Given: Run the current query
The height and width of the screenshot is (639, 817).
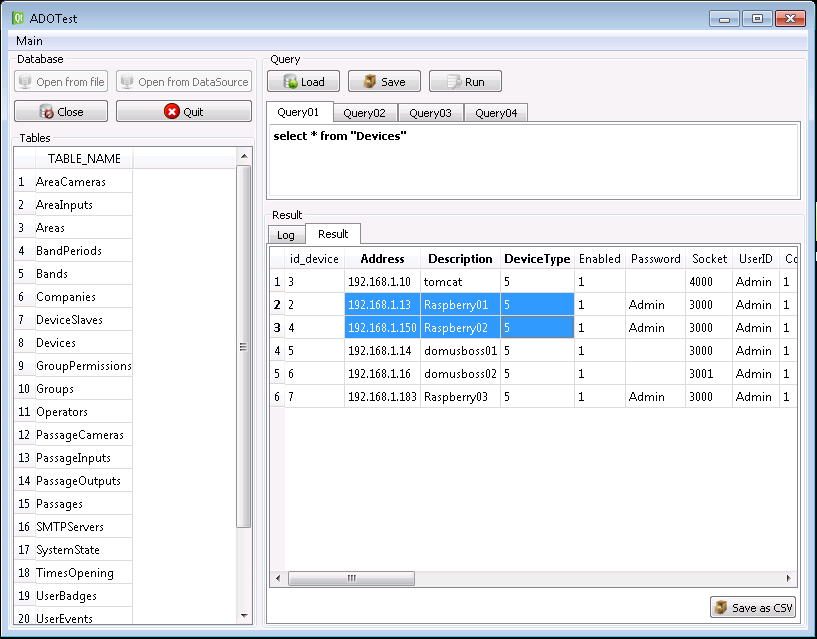Looking at the screenshot, I should pyautogui.click(x=465, y=81).
